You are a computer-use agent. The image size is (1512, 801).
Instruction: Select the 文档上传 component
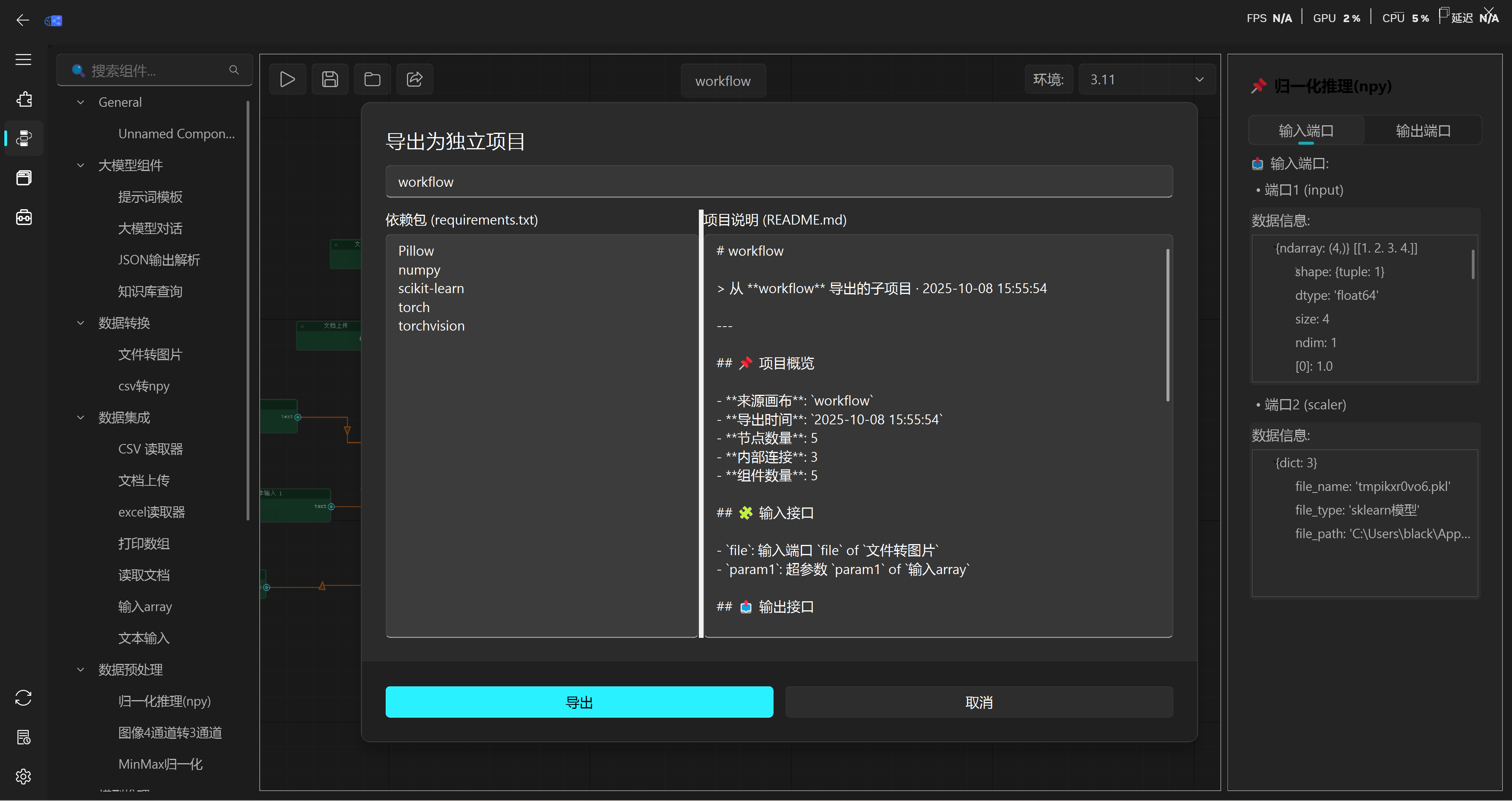click(144, 481)
